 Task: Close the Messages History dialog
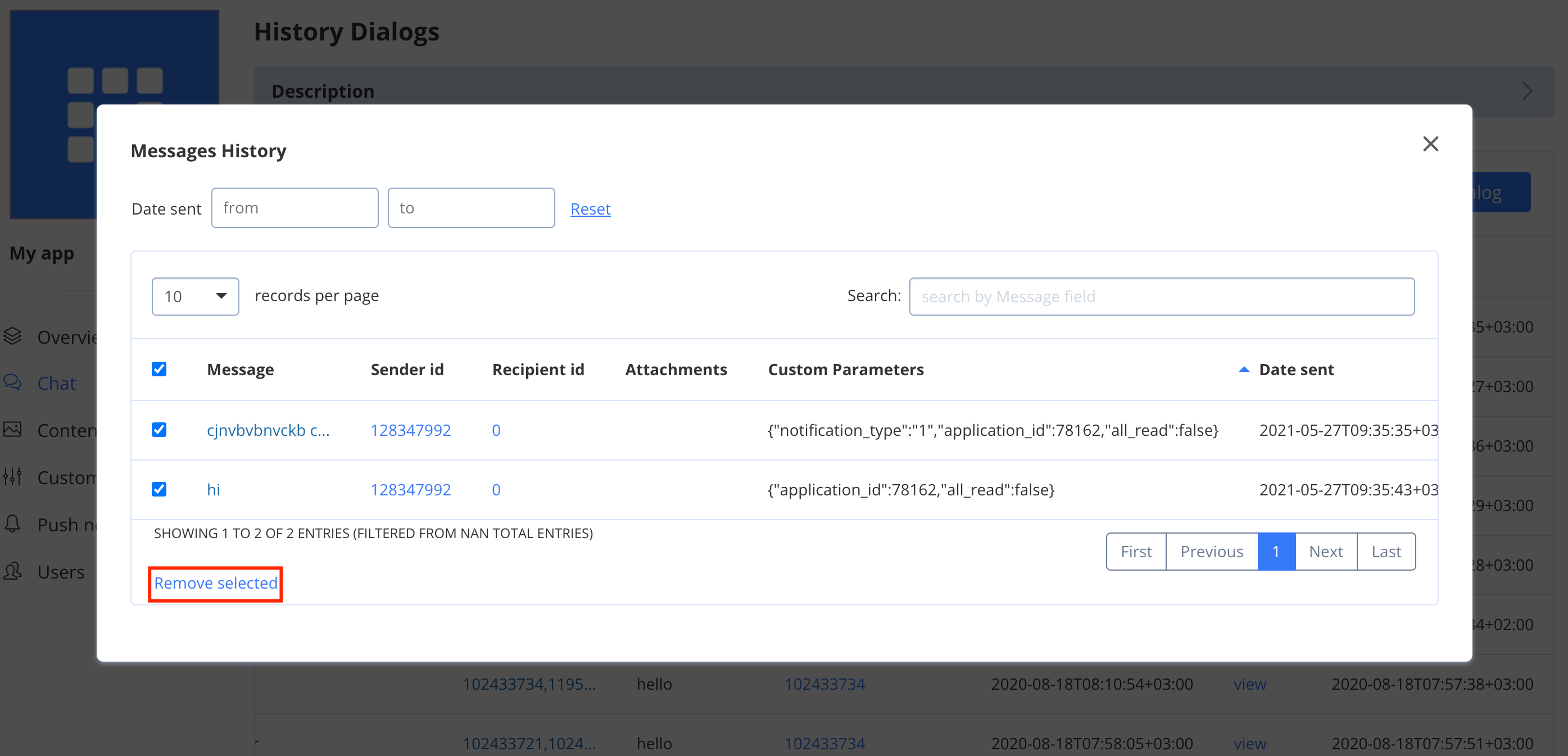coord(1430,144)
